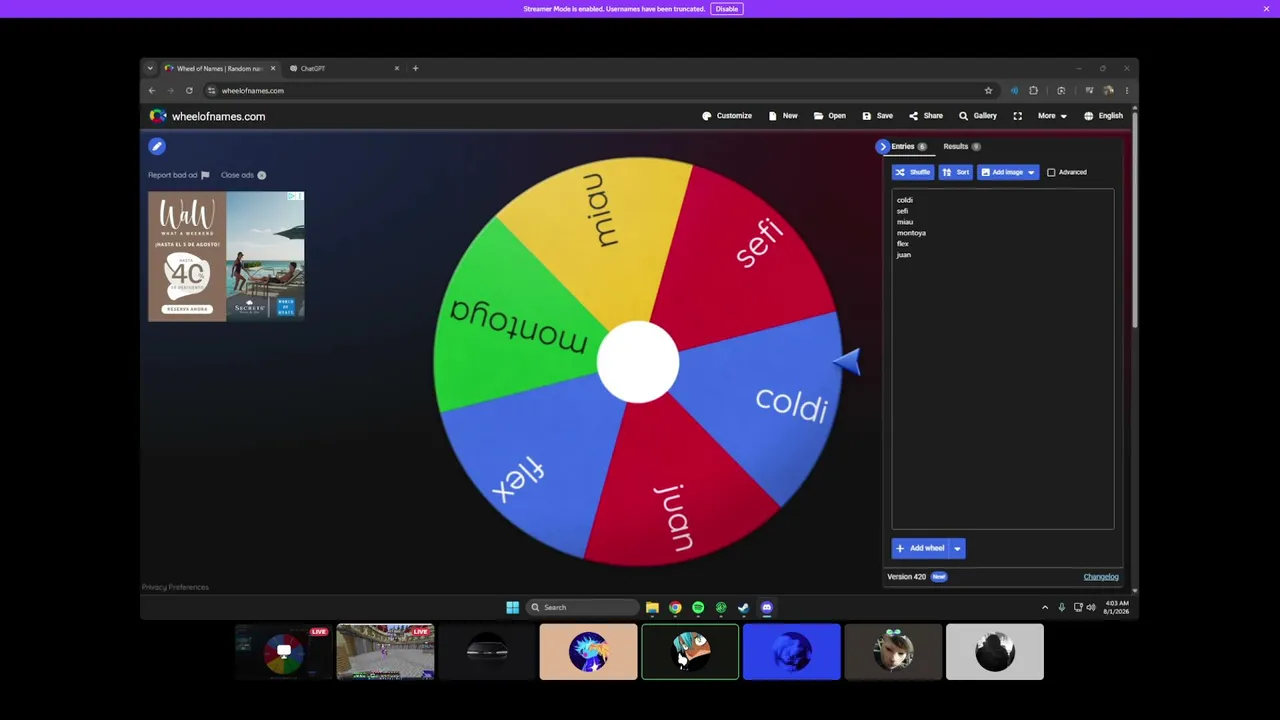The image size is (1280, 720).
Task: Spin the wheel at its center hub
Action: (x=638, y=362)
